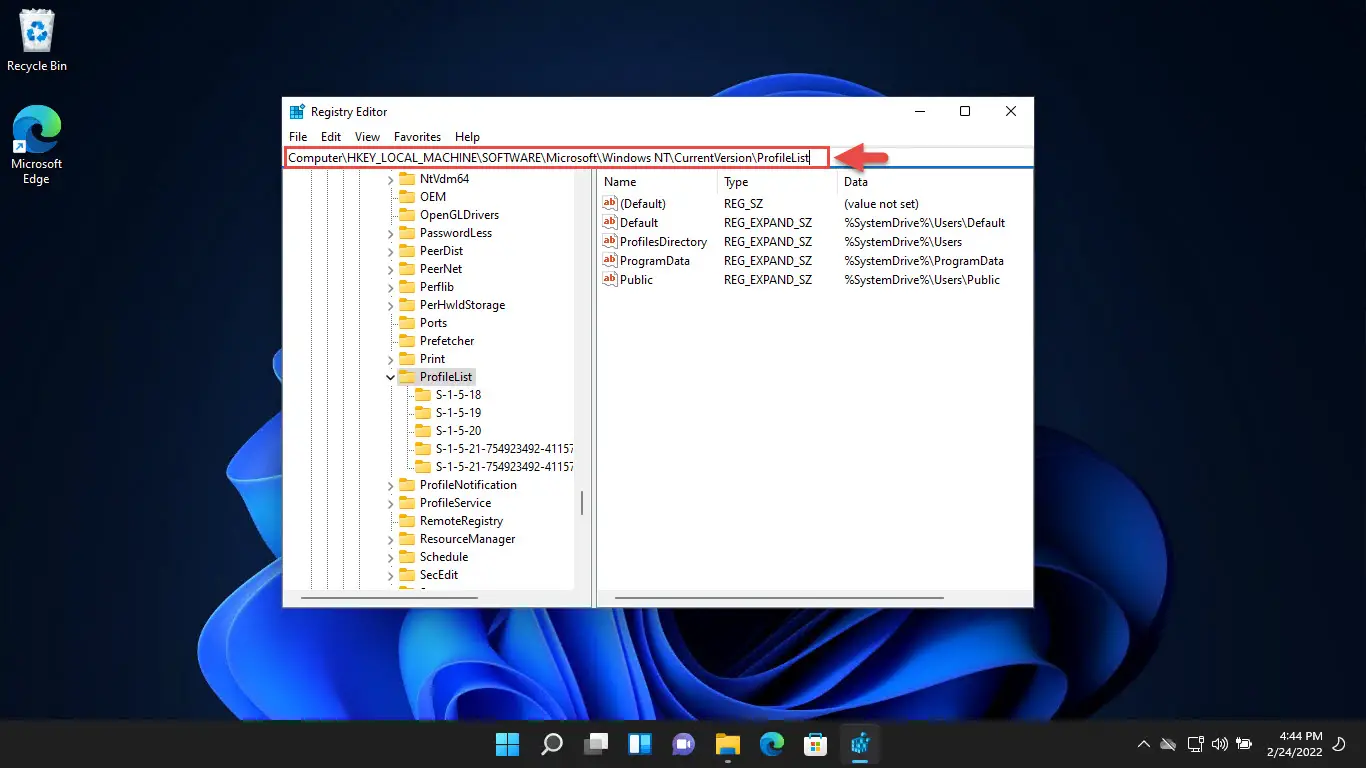
Task: Select the Schedule key
Action: tap(443, 557)
